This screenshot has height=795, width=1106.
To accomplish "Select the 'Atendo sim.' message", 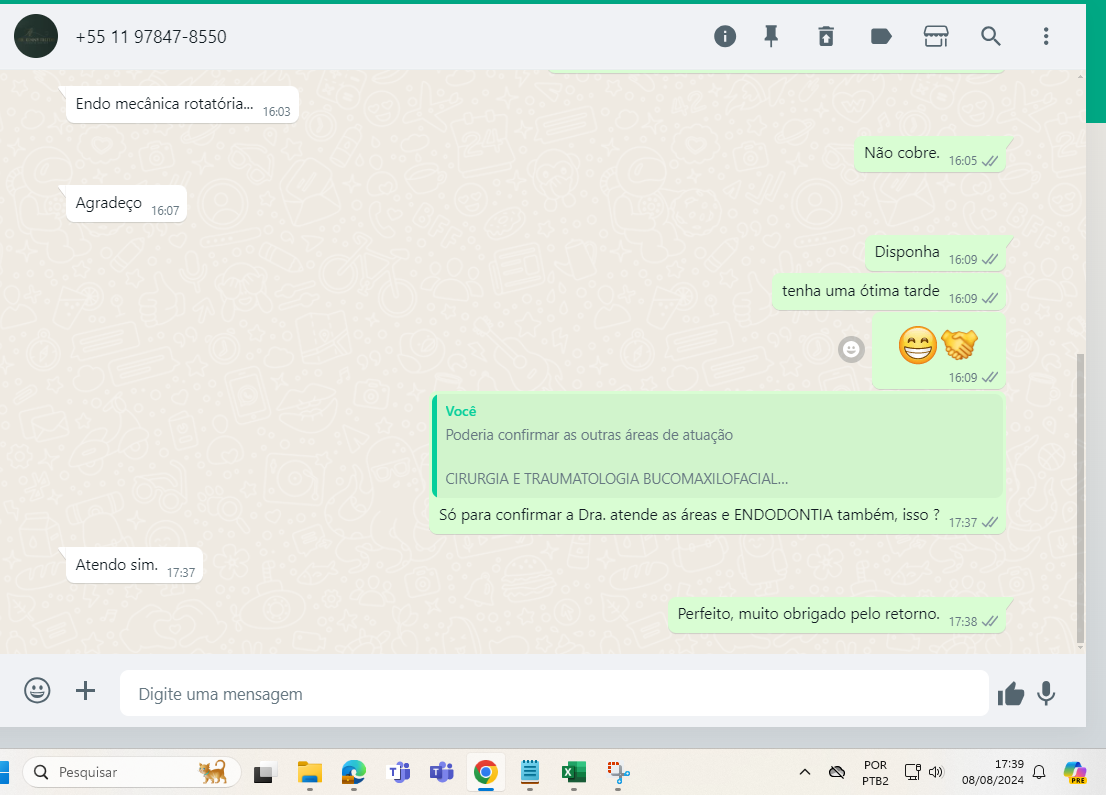I will [134, 565].
